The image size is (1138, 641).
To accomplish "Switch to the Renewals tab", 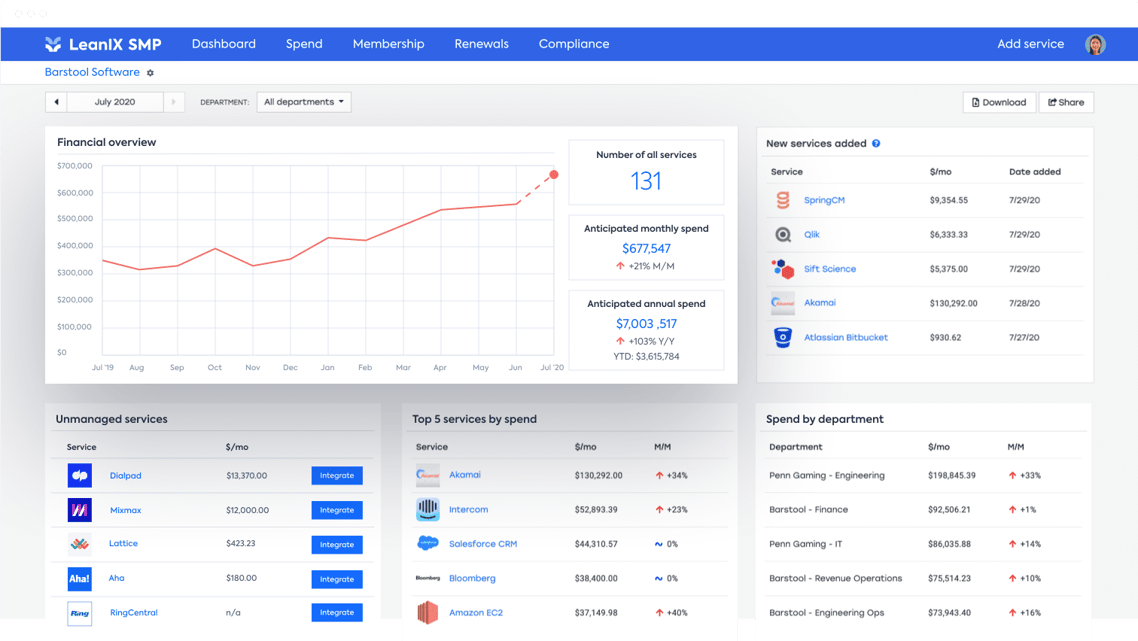I will tap(481, 44).
